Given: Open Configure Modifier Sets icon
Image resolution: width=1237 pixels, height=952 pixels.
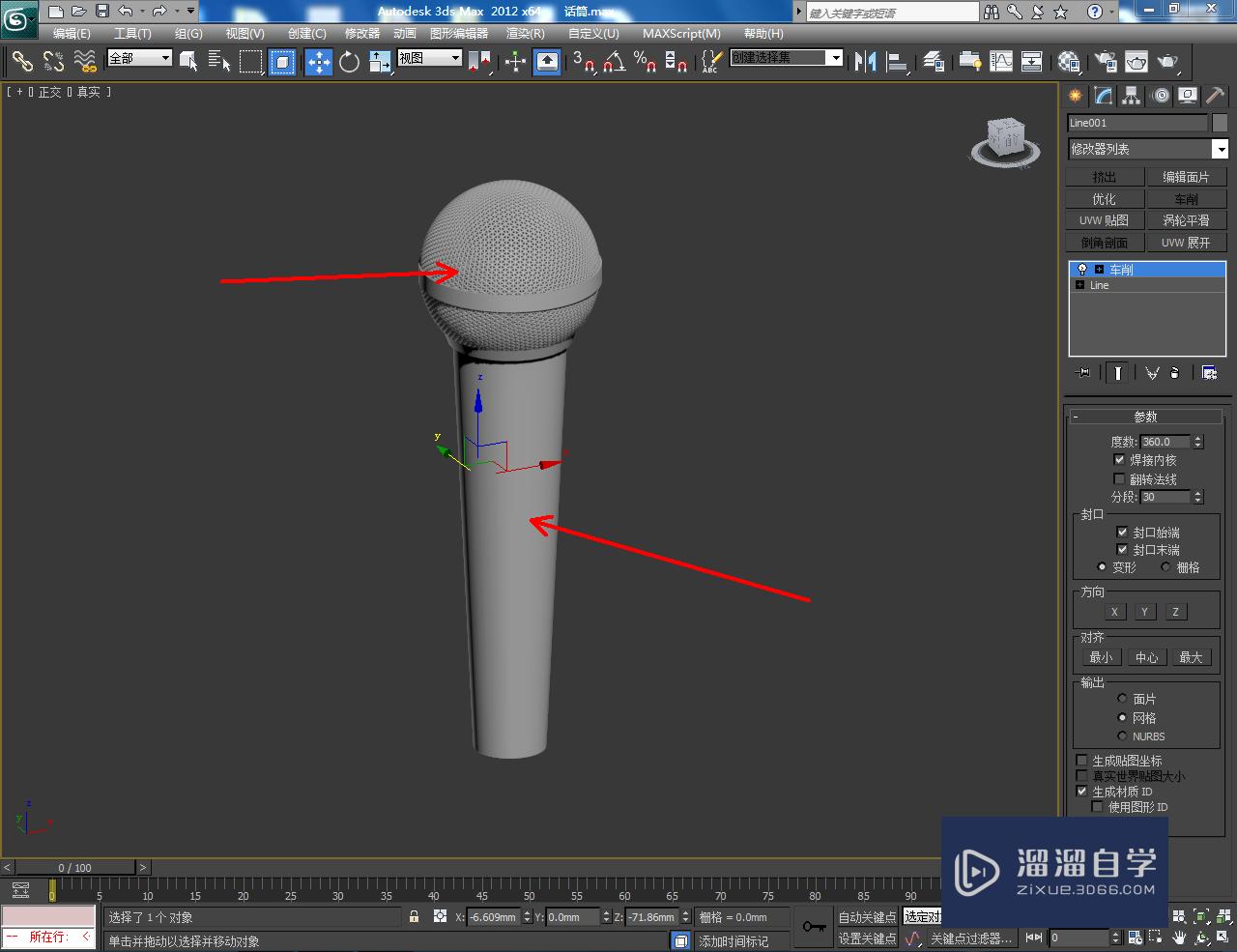Looking at the screenshot, I should click(1210, 372).
